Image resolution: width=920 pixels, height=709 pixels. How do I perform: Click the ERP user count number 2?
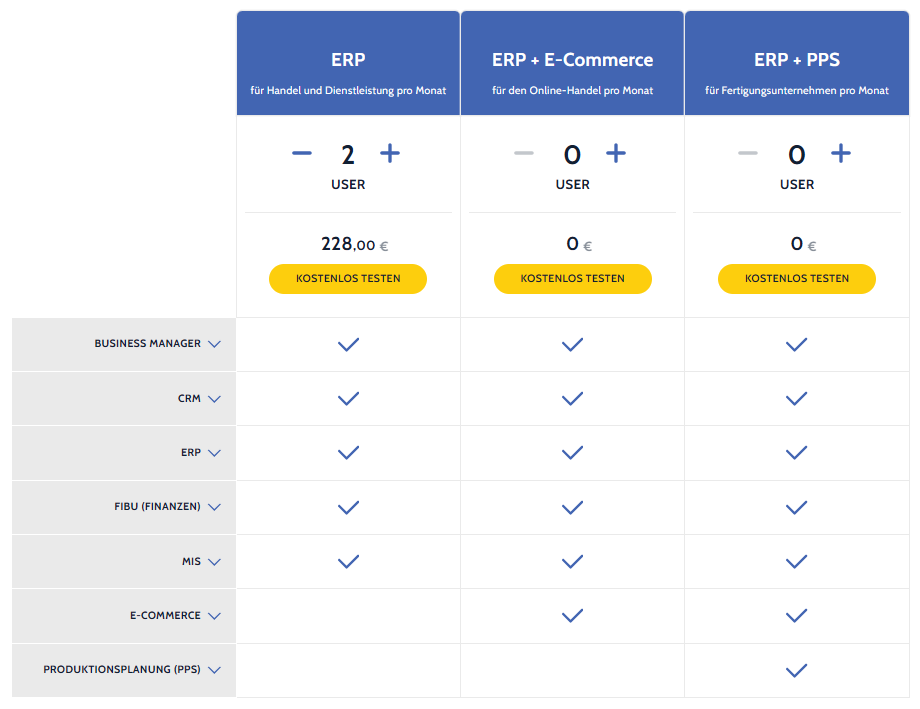(x=348, y=154)
